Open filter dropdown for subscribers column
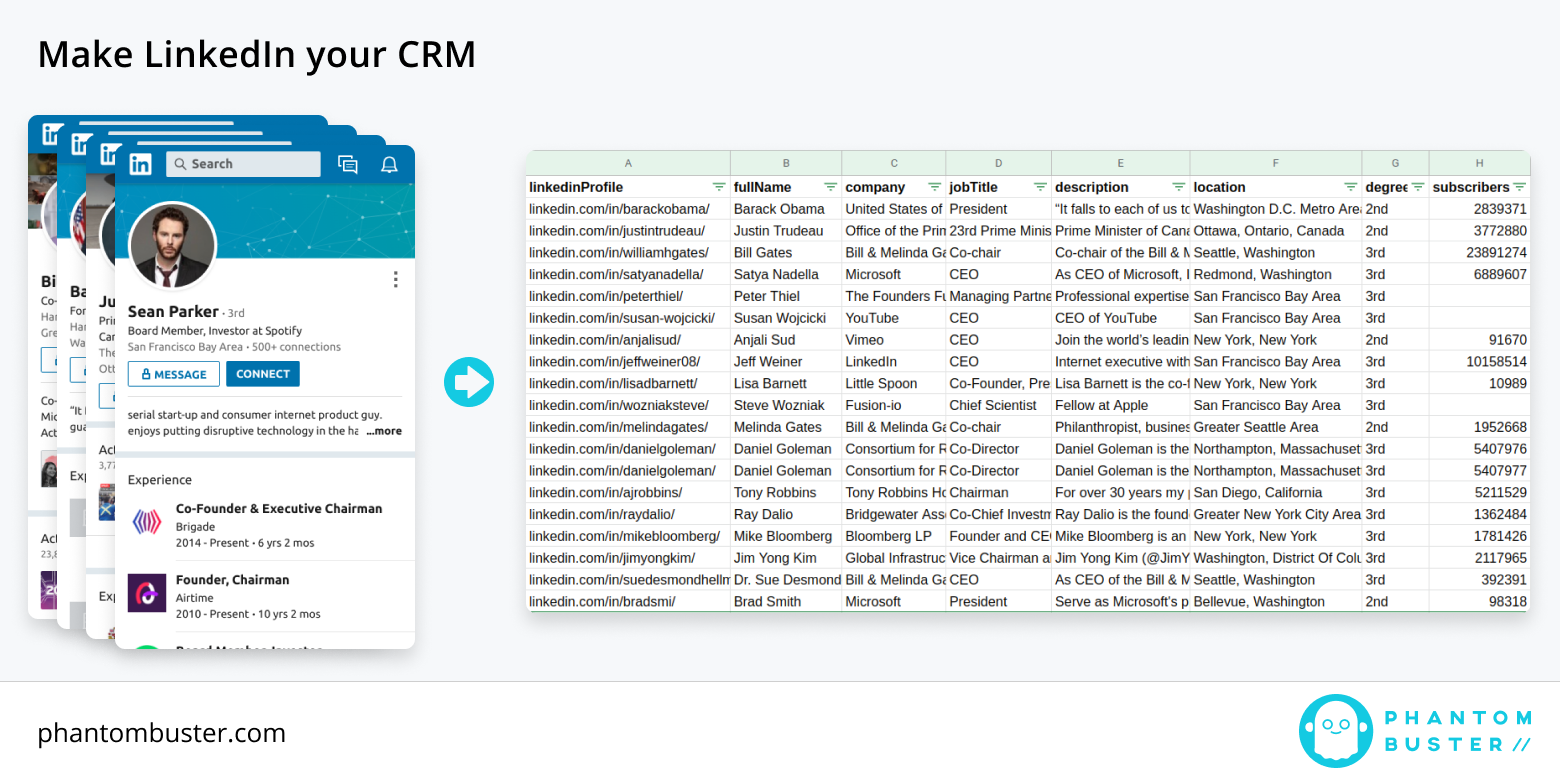This screenshot has height=780, width=1560. click(x=1519, y=187)
